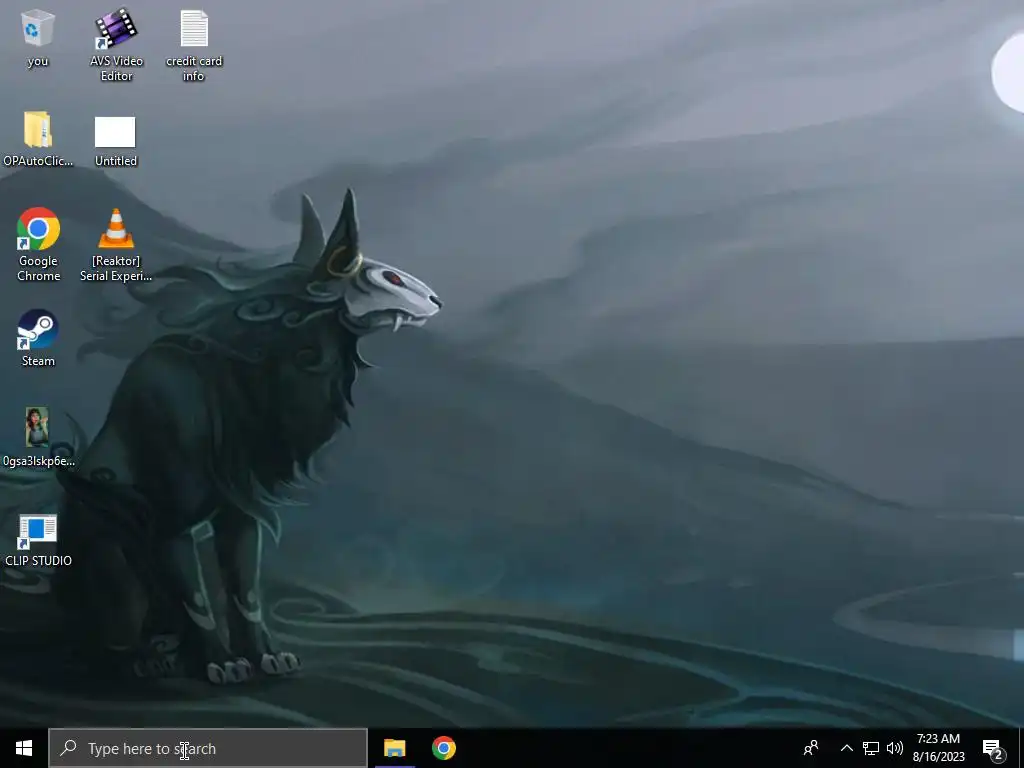Click the Show desktop strip at taskbar end
Image resolution: width=1024 pixels, height=768 pixels.
1021,748
